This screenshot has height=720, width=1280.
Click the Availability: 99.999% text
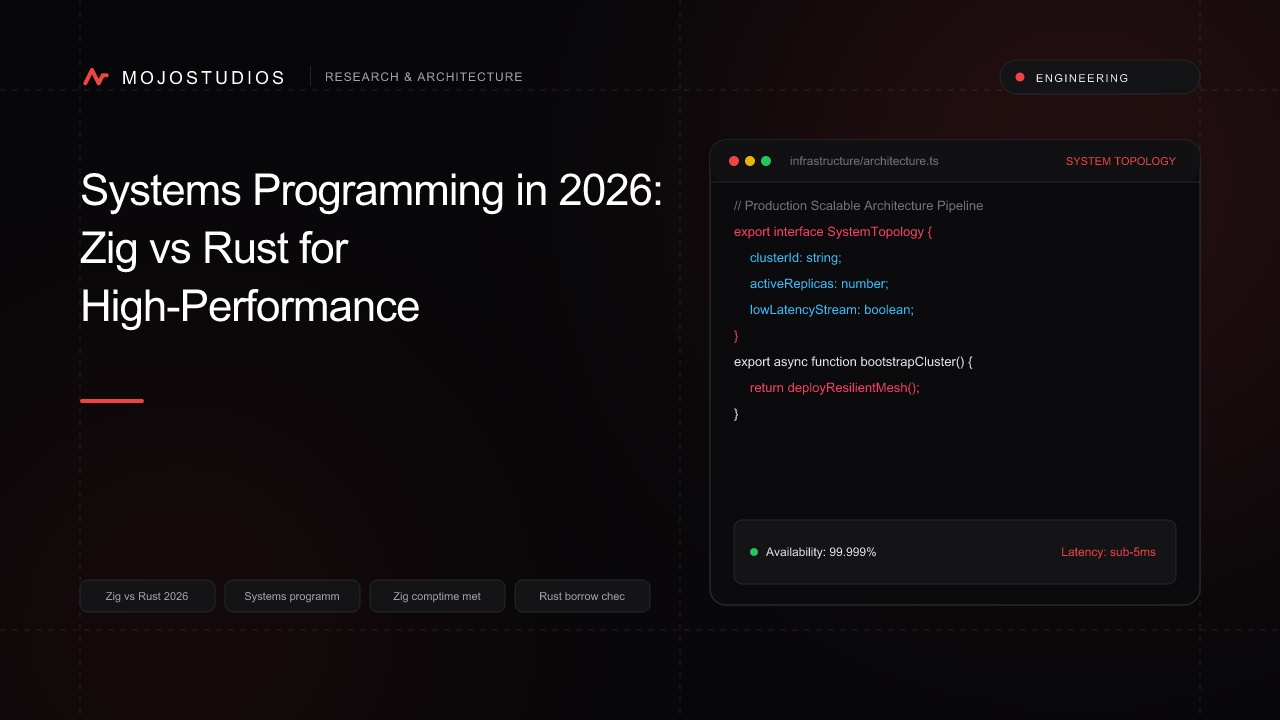point(821,552)
